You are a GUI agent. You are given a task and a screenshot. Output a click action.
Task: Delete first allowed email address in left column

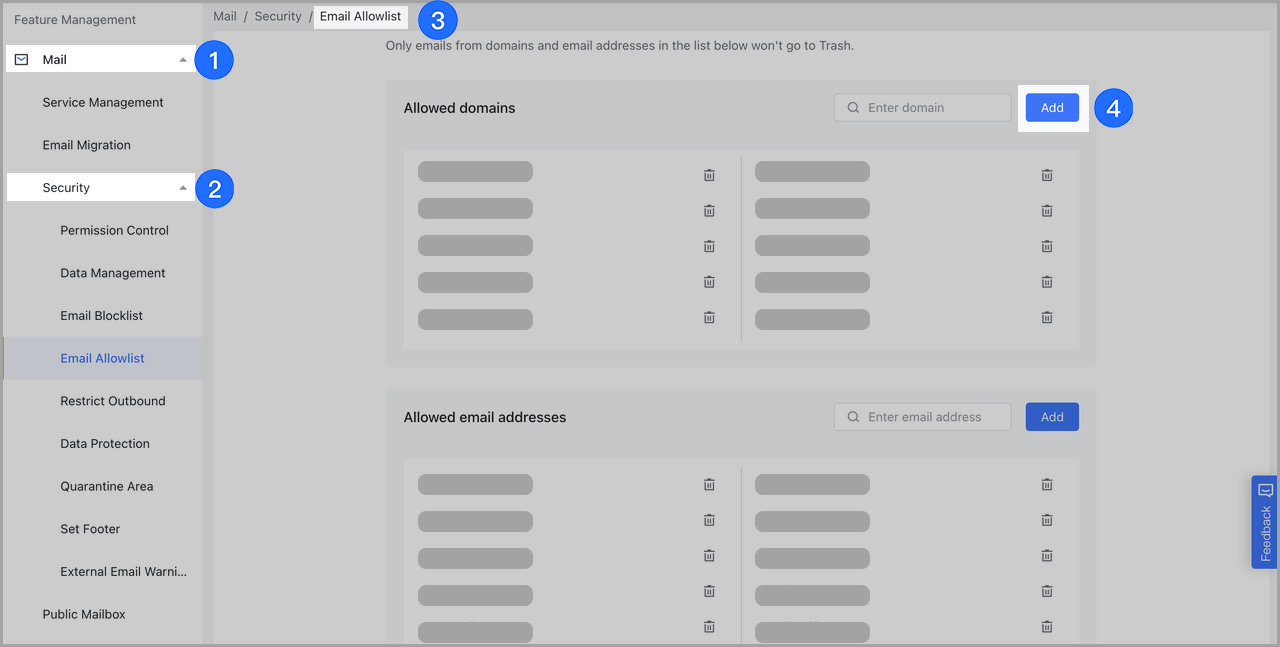pyautogui.click(x=709, y=484)
